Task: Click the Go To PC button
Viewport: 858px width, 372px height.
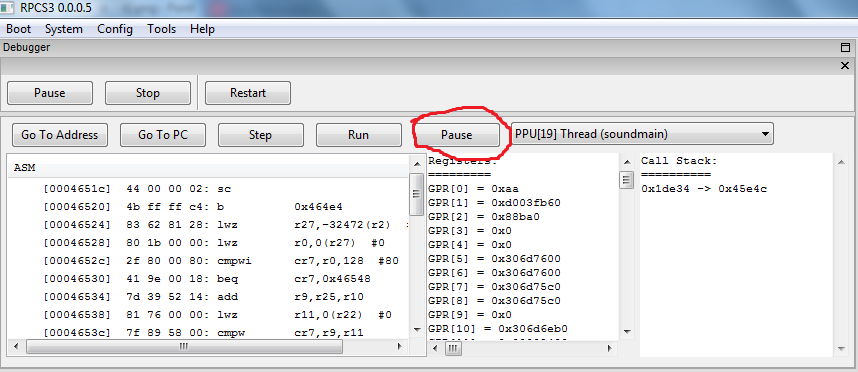Action: (163, 135)
